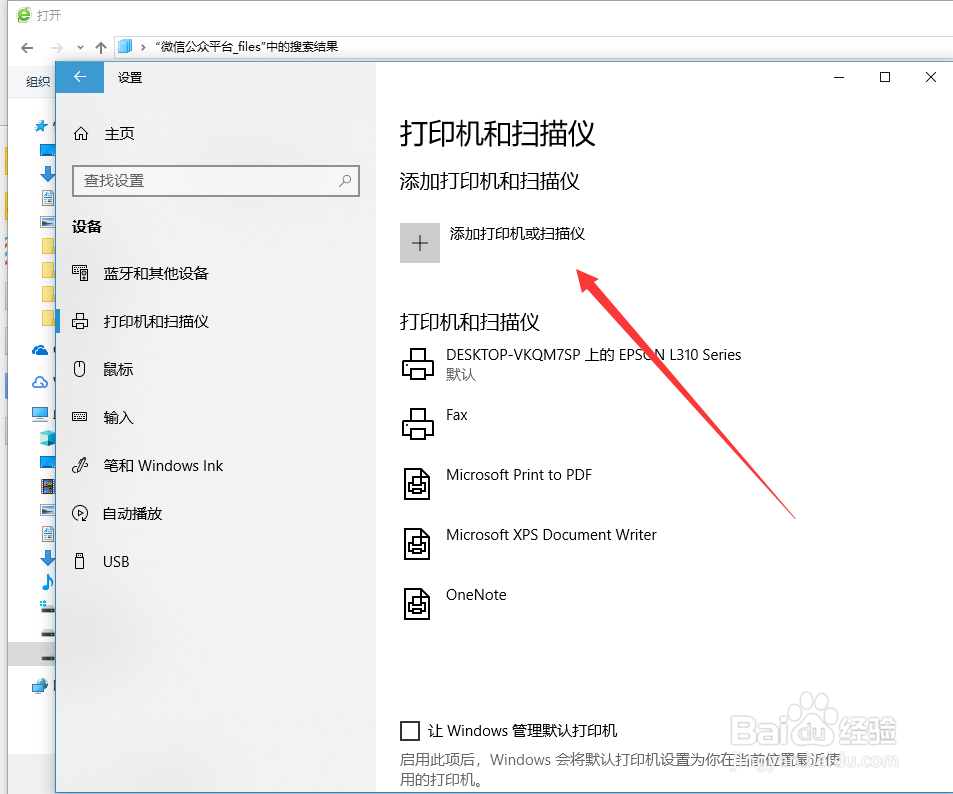Click the keyboard icon beside 输入
Screen dimensions: 953x794
(x=80, y=416)
